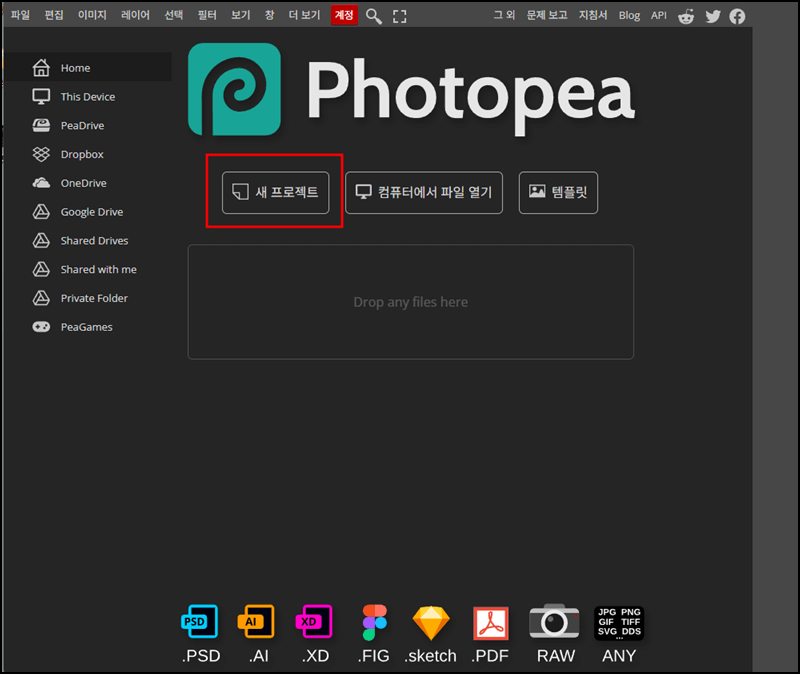Click 컴퓨터에서 파일 열기 button
The width and height of the screenshot is (800, 674).
424,192
